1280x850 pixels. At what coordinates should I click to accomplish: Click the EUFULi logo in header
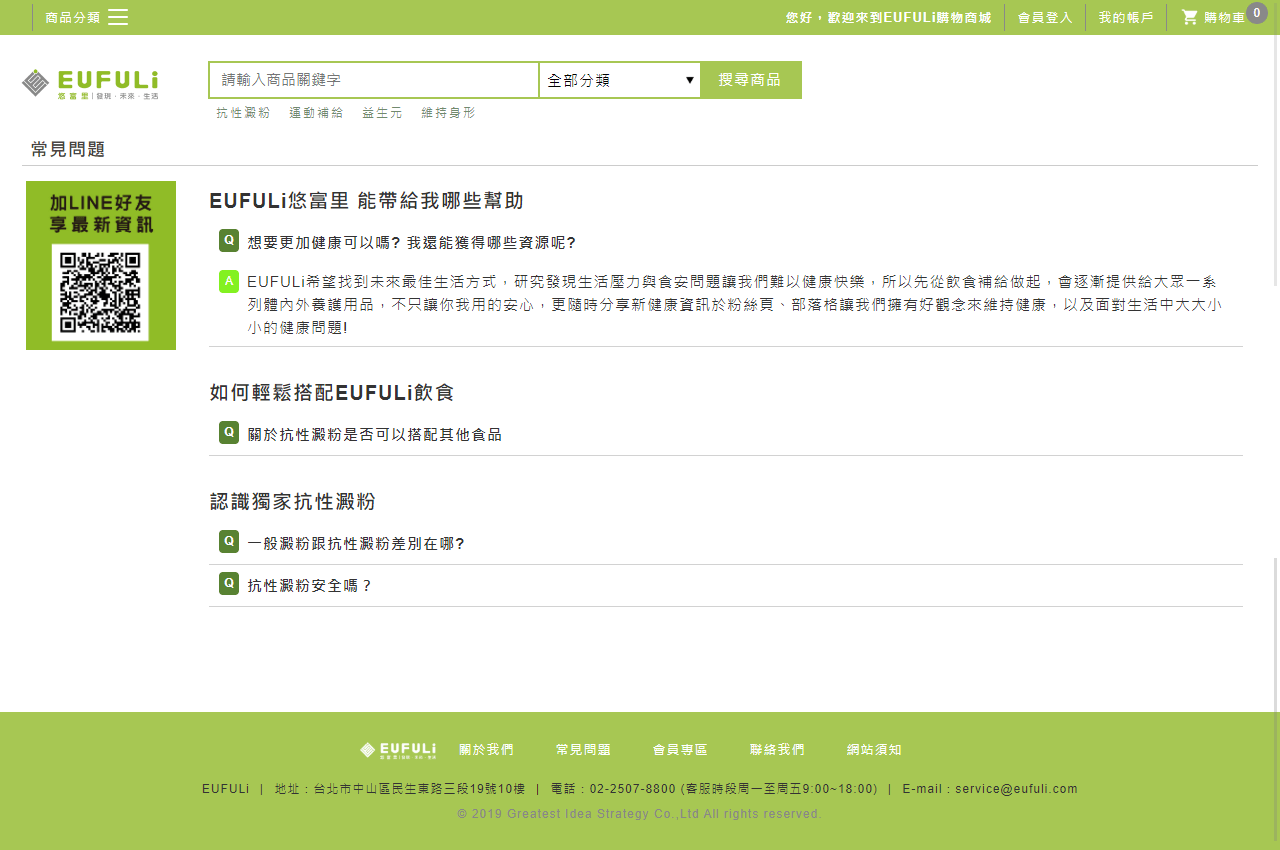(90, 84)
